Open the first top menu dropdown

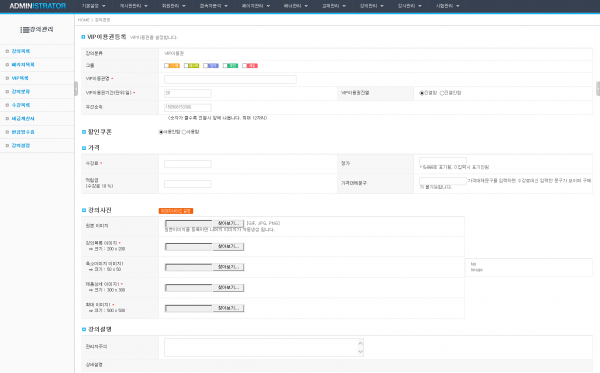[93, 6]
